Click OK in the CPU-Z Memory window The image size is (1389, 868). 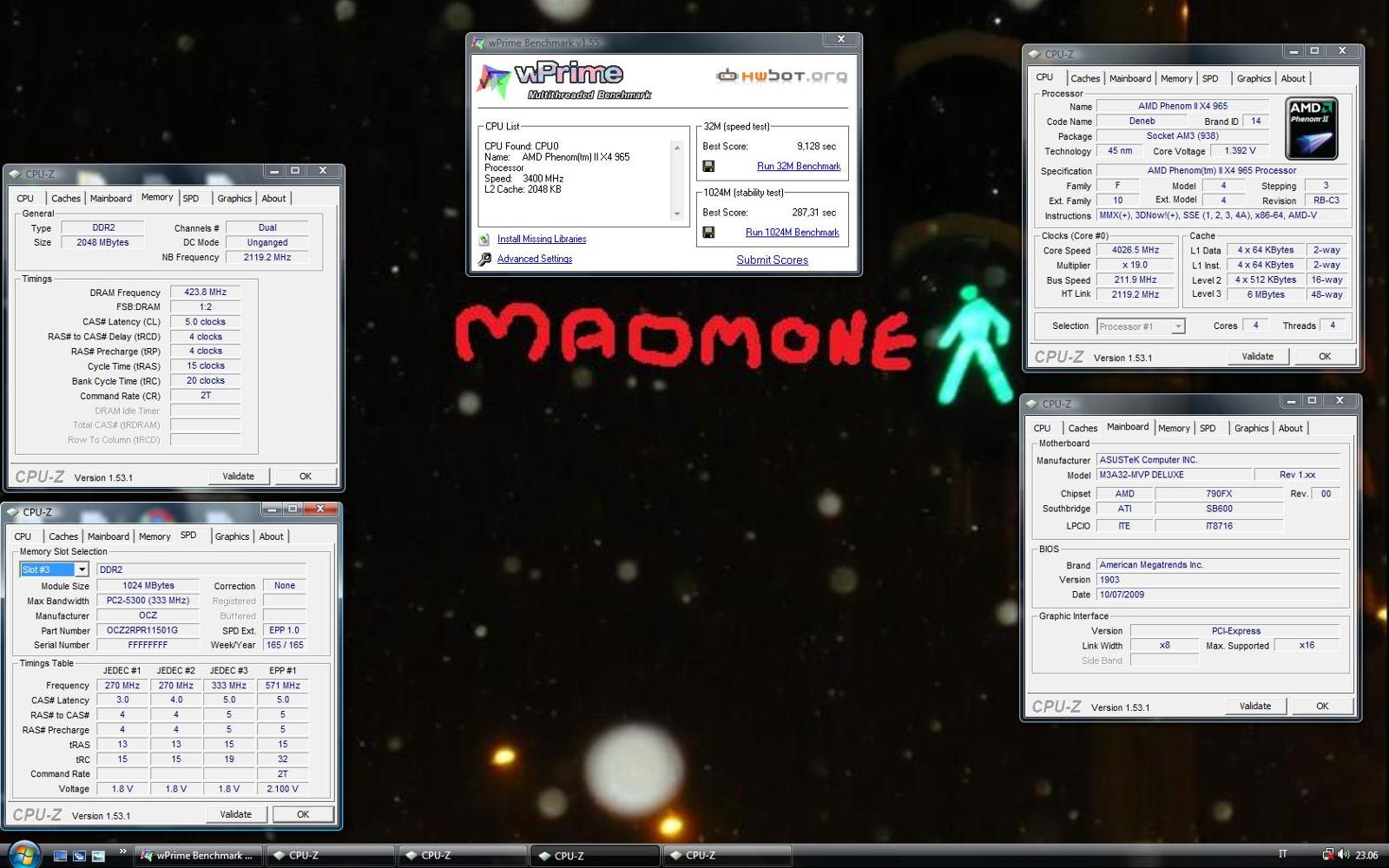[x=306, y=477]
